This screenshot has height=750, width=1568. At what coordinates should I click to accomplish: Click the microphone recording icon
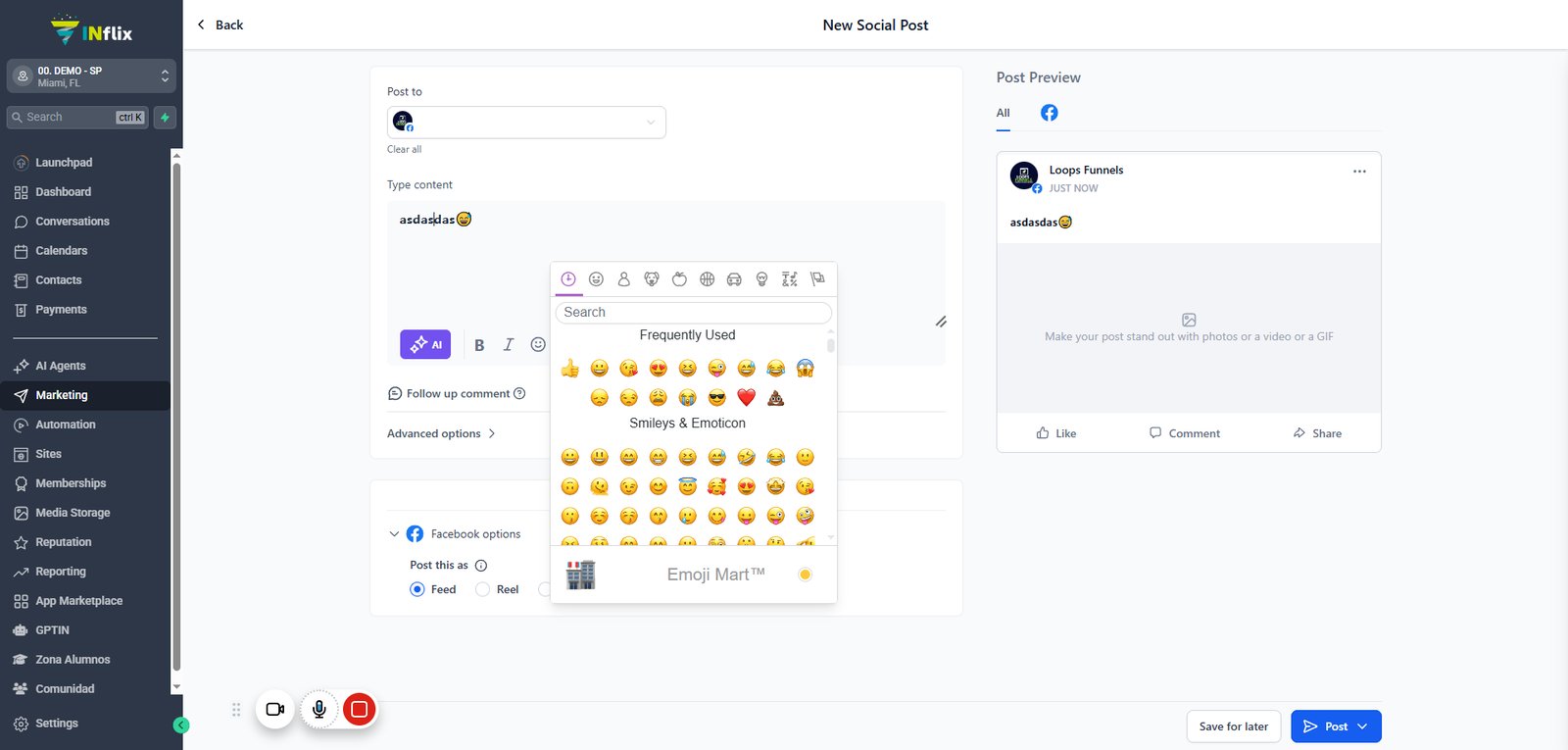[x=319, y=709]
